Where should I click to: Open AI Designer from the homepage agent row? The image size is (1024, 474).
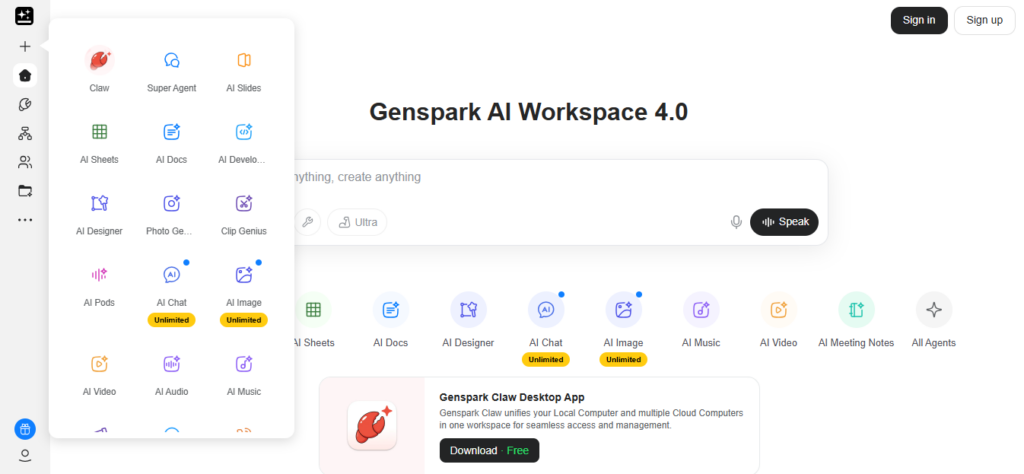468,320
